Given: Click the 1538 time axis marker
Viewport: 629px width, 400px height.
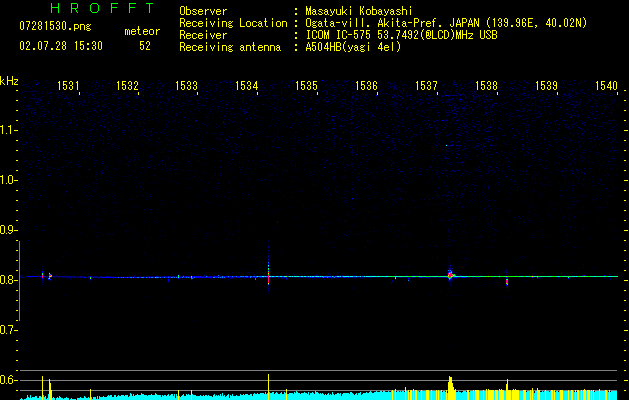Looking at the screenshot, I should 487,86.
